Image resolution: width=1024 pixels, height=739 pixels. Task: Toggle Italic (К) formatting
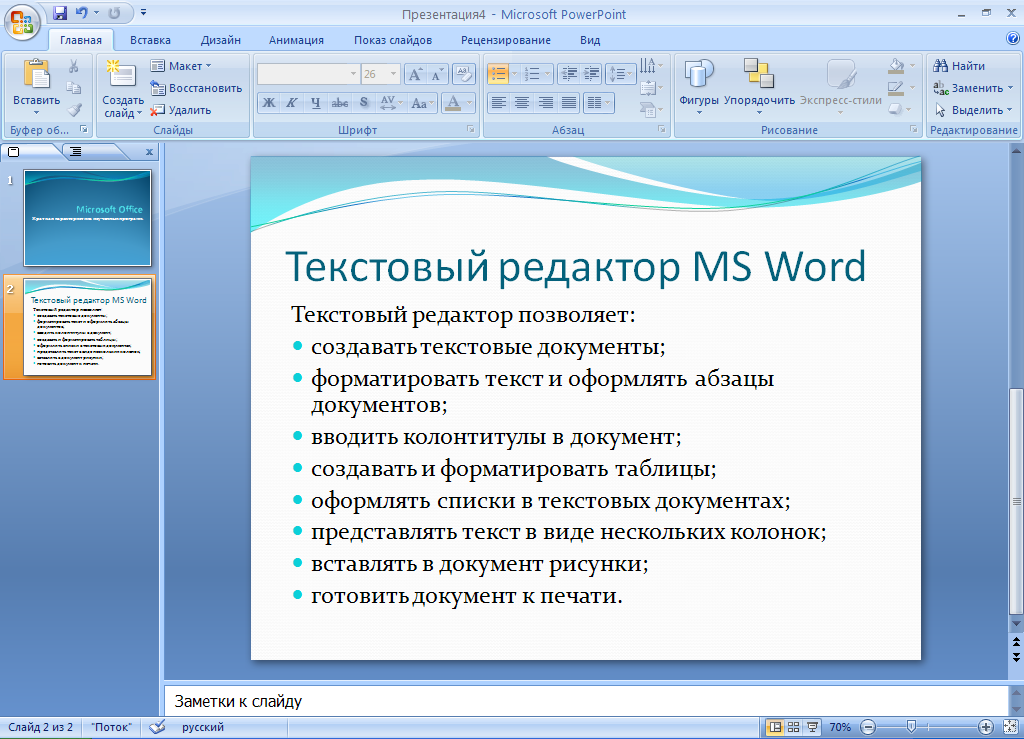(x=292, y=102)
